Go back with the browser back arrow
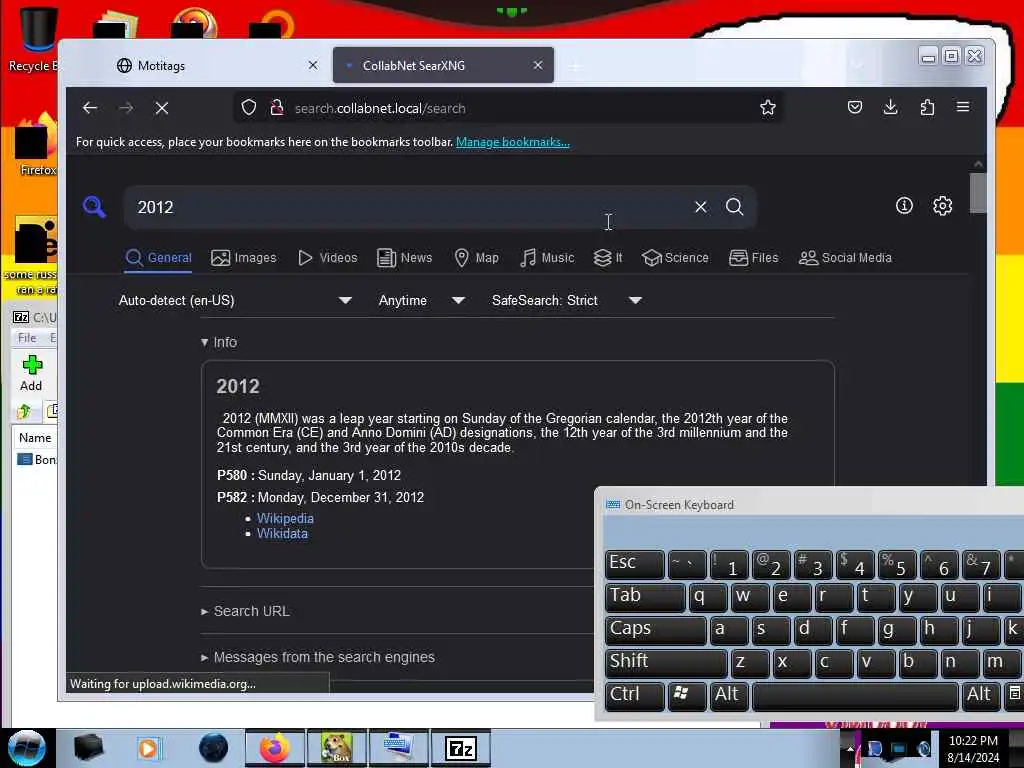Viewport: 1024px width, 768px height. click(90, 108)
